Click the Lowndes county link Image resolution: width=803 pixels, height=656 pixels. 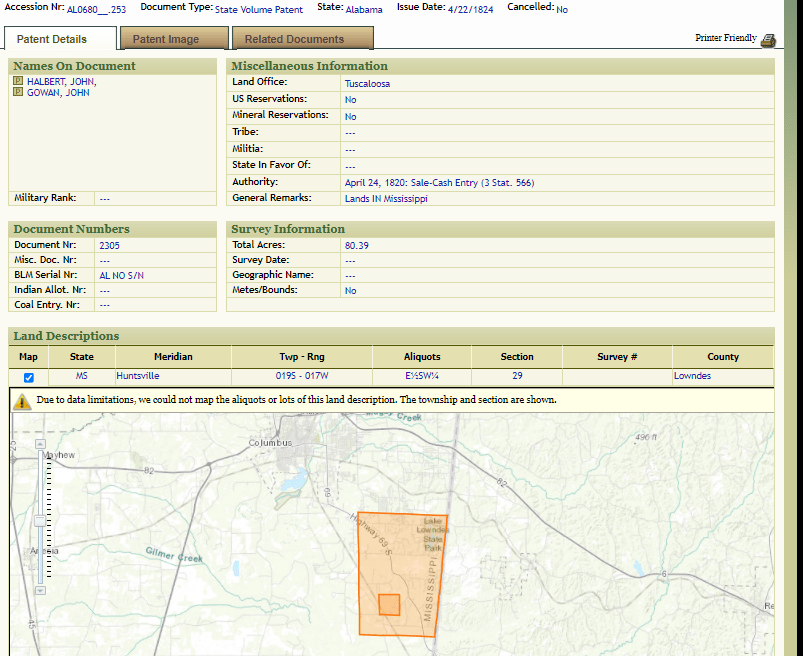692,376
